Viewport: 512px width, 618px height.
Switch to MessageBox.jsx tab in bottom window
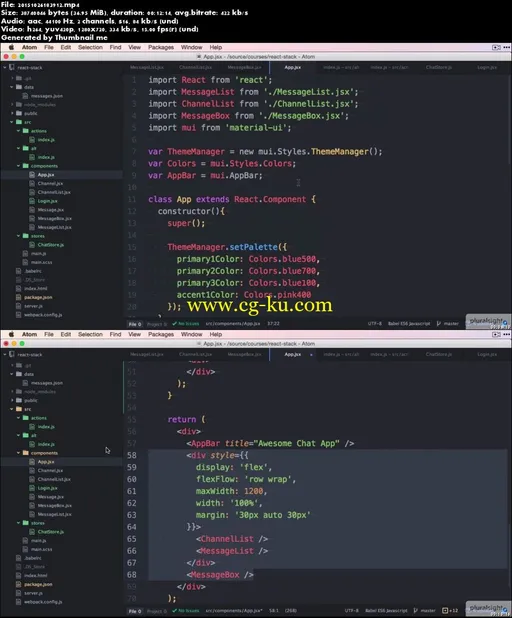244,355
